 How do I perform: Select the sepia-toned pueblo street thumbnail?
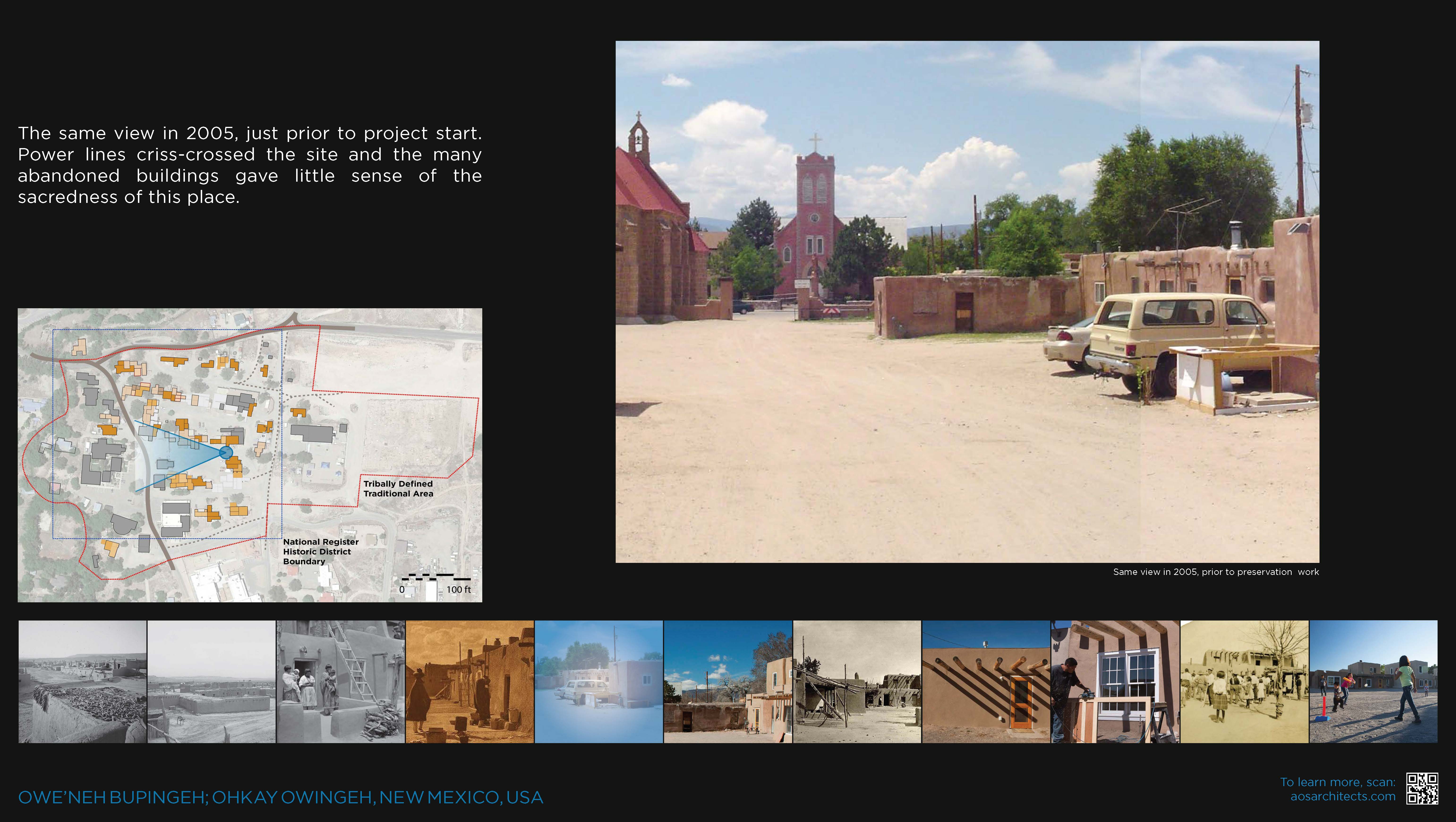point(470,682)
